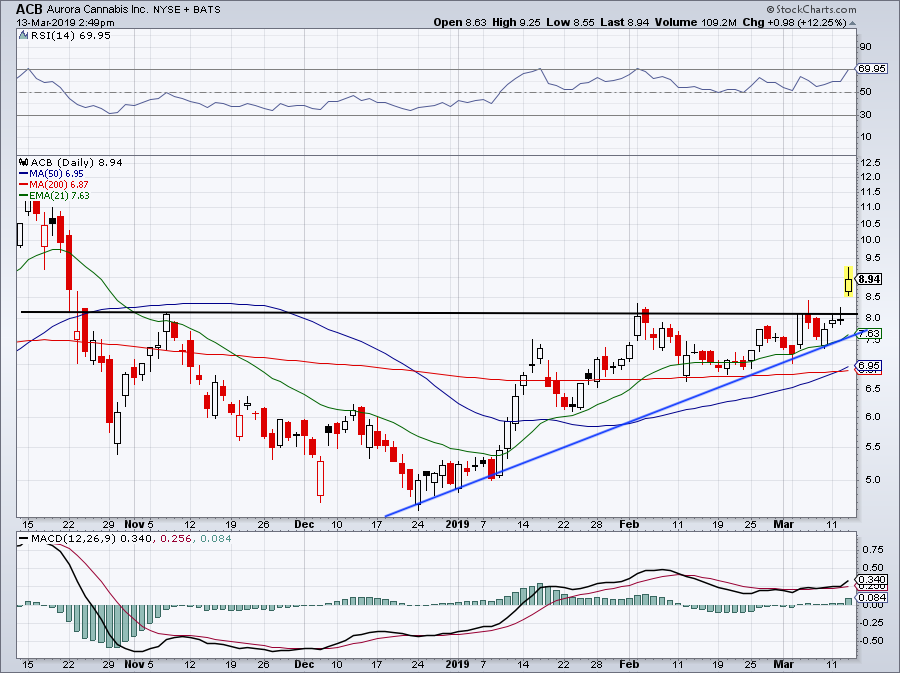Click the 6.95 MA tag on price axis

870,365
